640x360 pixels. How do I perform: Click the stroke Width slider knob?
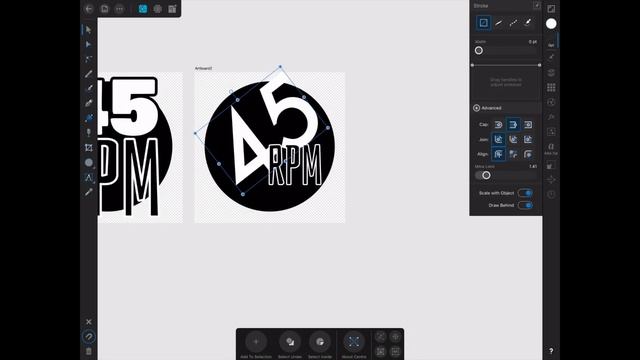point(479,51)
